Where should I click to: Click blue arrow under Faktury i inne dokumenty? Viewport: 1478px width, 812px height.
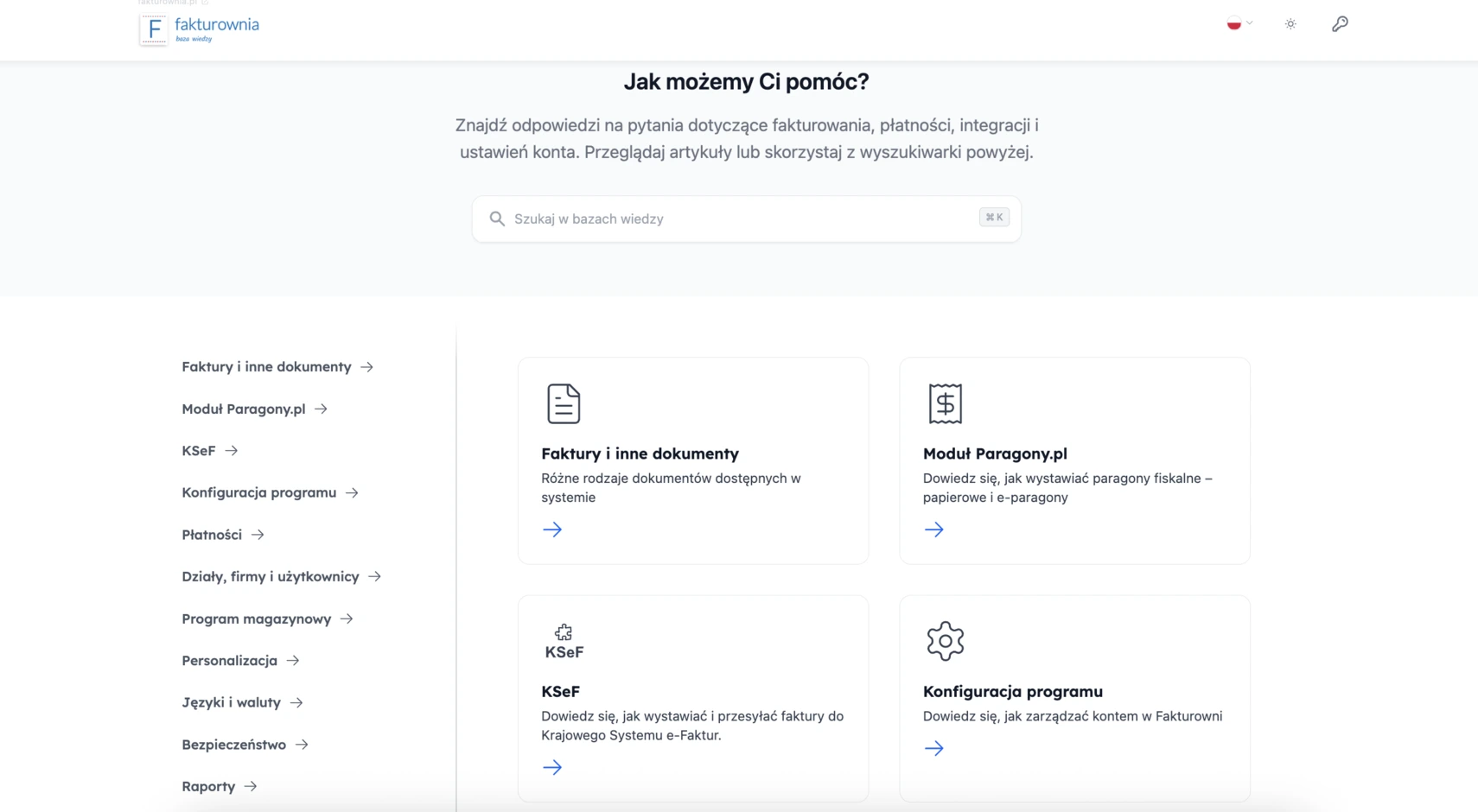point(552,530)
